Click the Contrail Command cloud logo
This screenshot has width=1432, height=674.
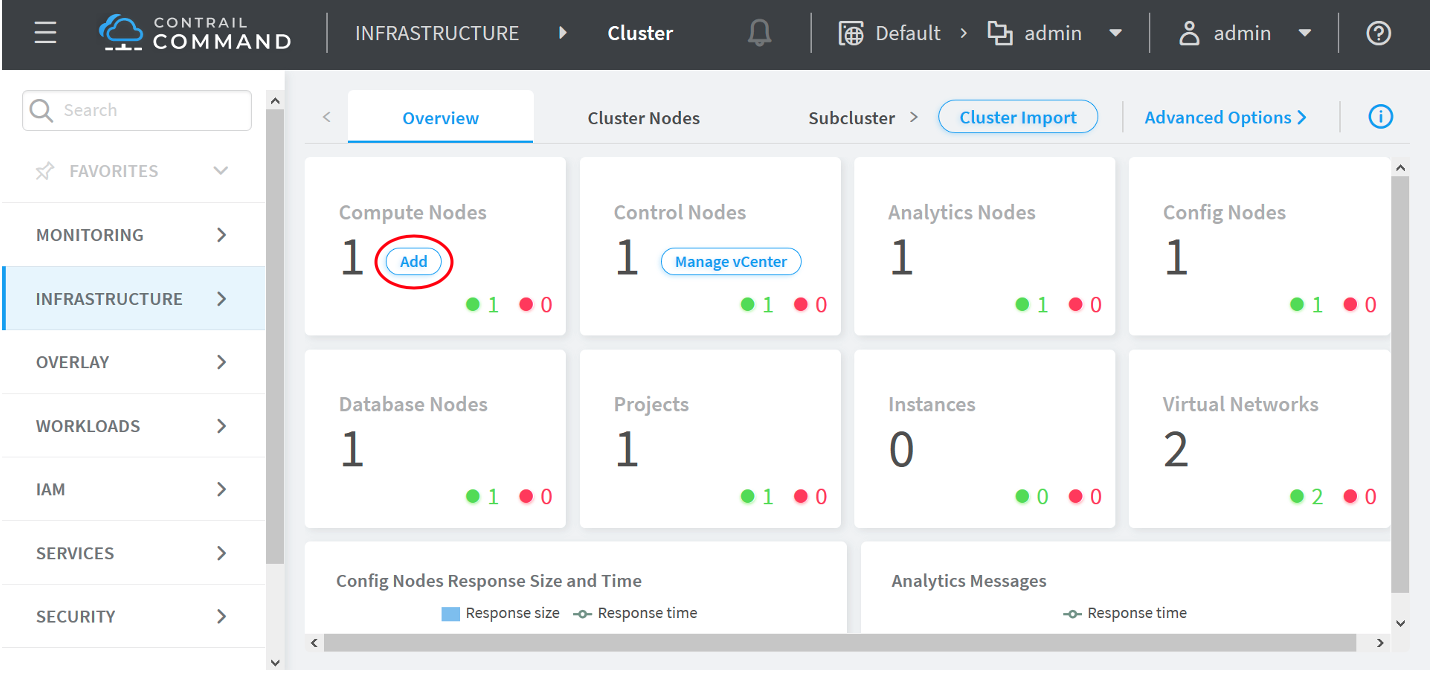tap(121, 32)
